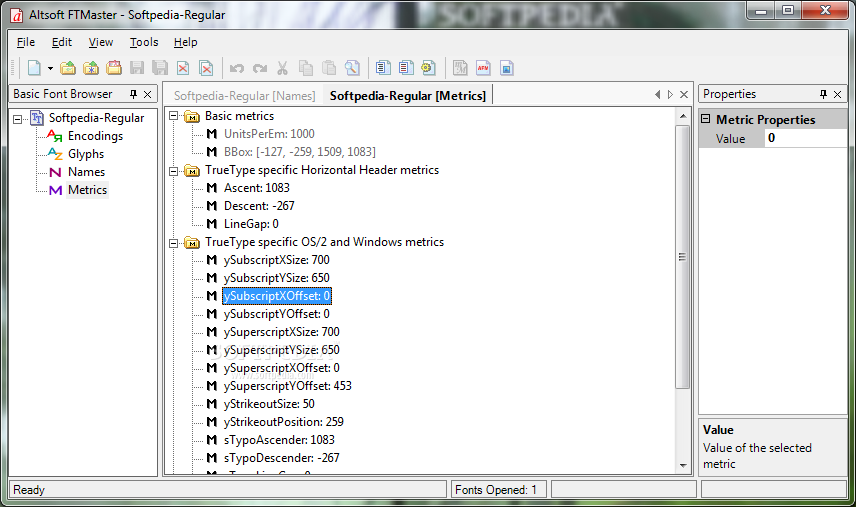Click the Close document red X icon
Viewport: 856px width, 507px height.
[x=183, y=68]
